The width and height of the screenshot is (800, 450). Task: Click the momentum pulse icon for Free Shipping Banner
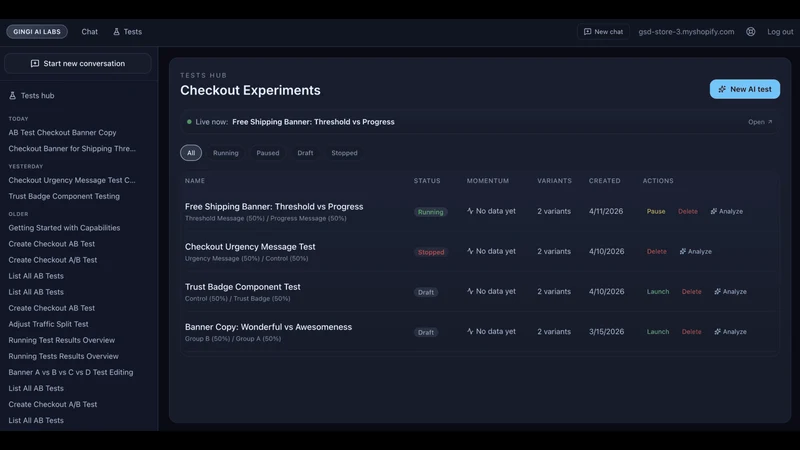click(470, 211)
